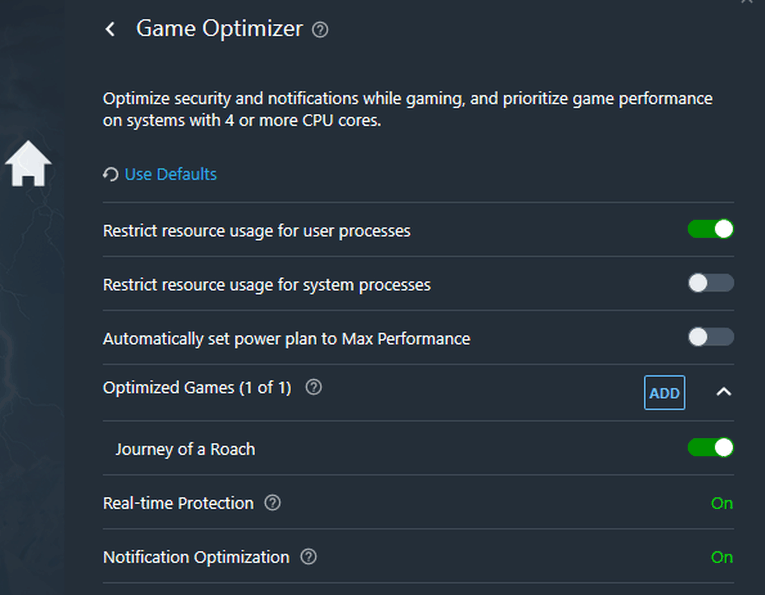Go to the Home screen icon
The image size is (765, 595).
pyautogui.click(x=28, y=164)
